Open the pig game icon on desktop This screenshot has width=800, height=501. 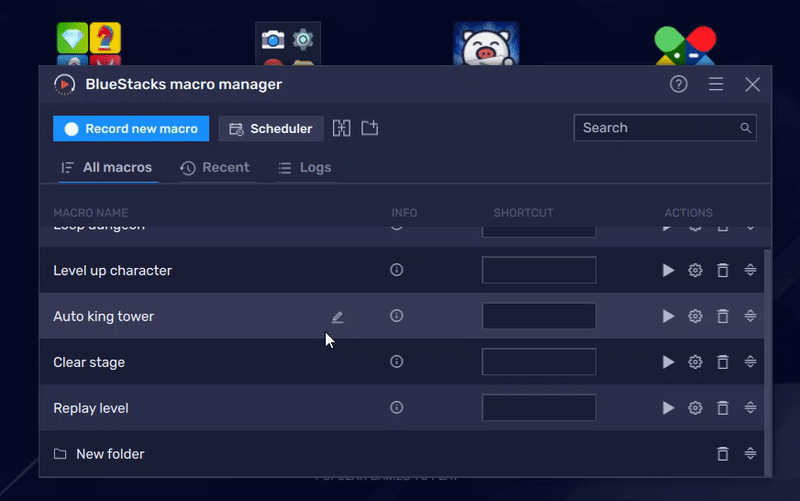(486, 44)
